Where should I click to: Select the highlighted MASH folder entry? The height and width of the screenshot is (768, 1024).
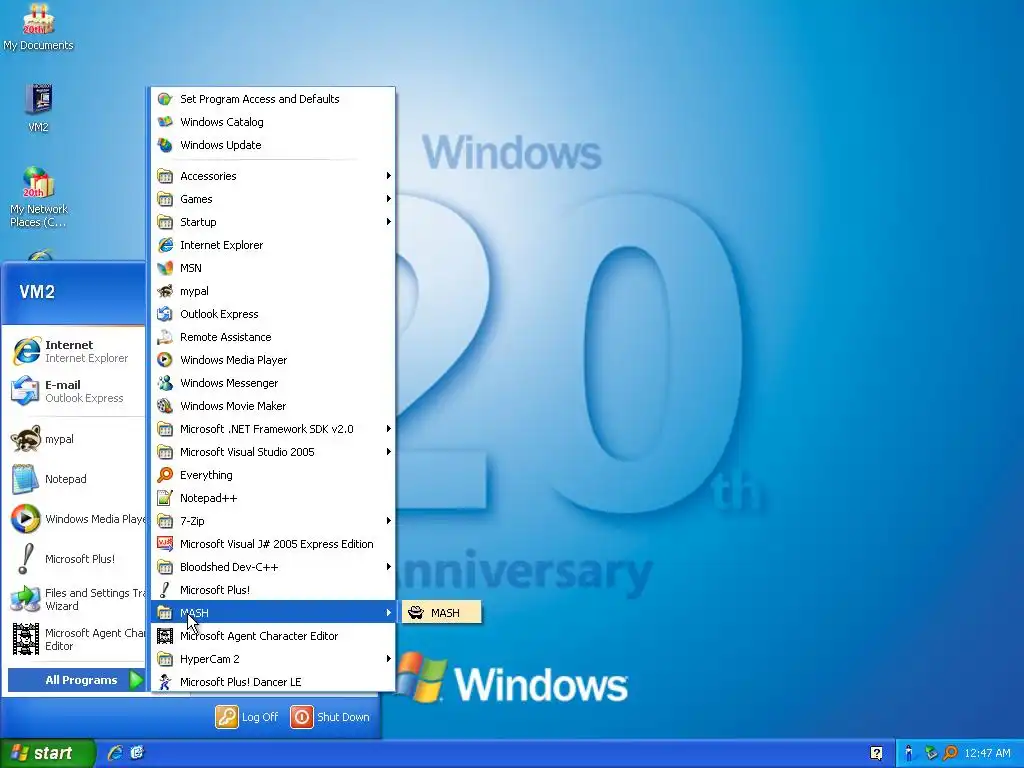(273, 613)
